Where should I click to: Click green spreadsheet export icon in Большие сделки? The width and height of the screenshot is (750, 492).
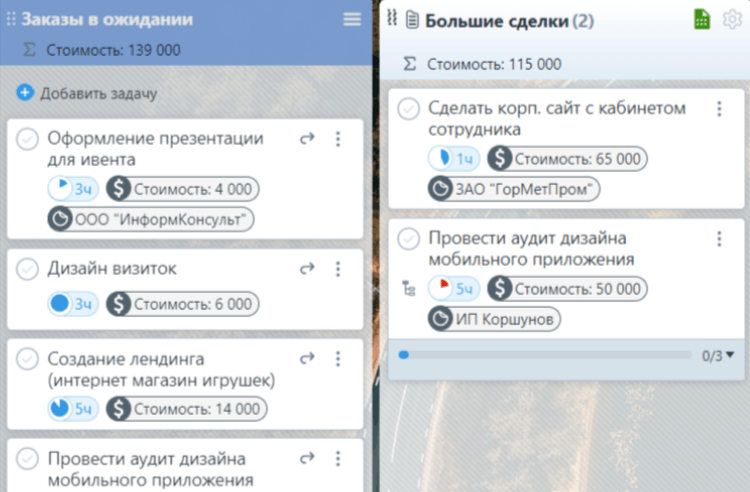pyautogui.click(x=702, y=19)
